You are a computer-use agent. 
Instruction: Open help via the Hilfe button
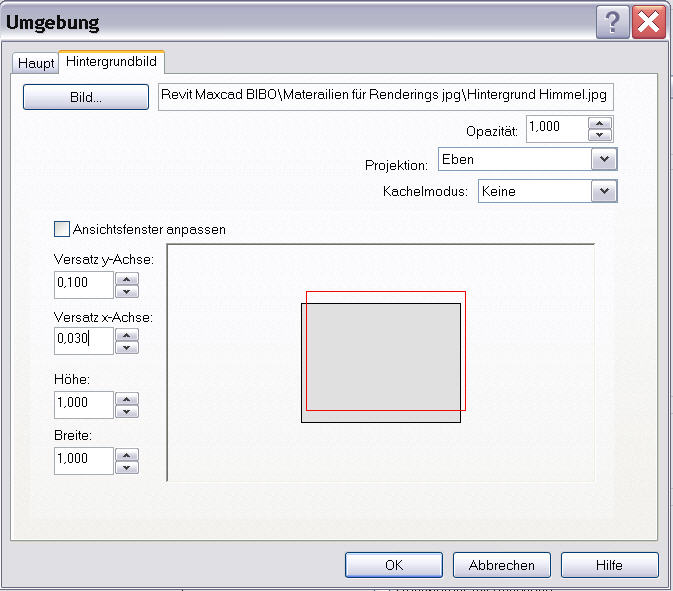pyautogui.click(x=609, y=565)
